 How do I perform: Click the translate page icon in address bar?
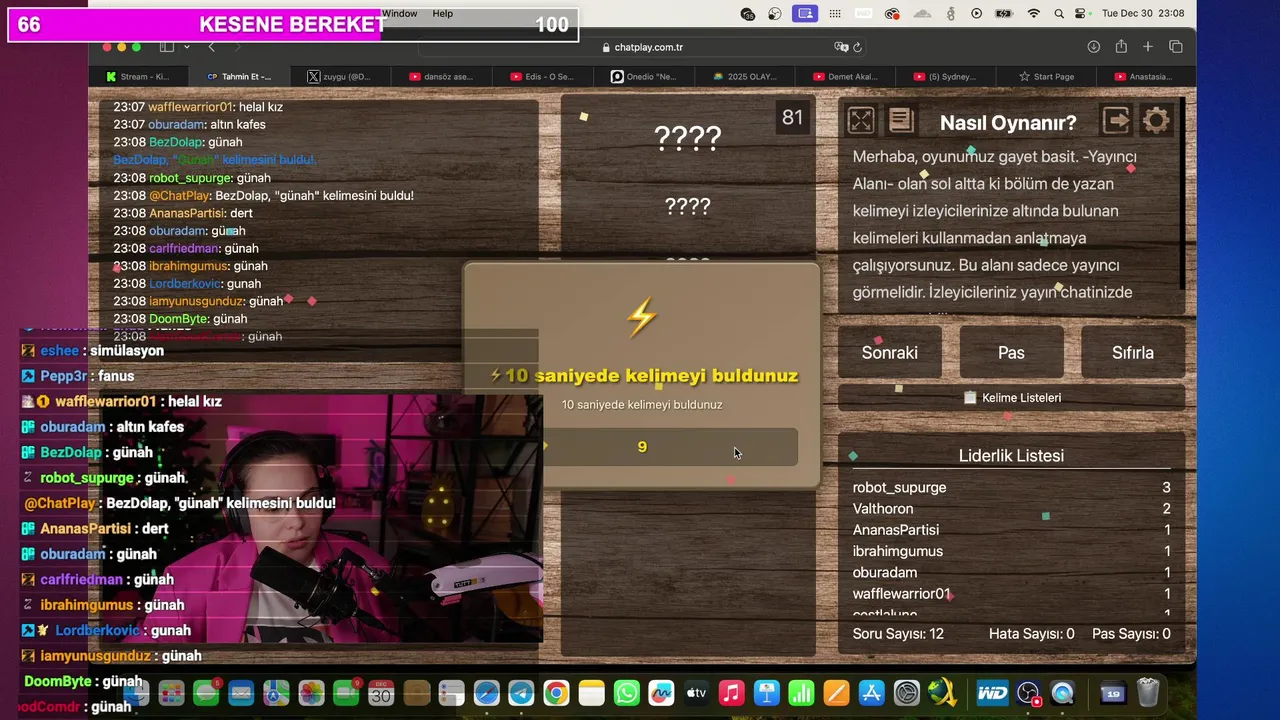coord(841,47)
